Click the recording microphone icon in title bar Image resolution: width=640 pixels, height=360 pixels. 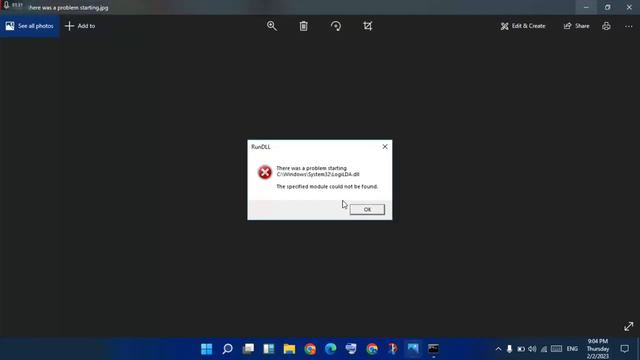click(x=7, y=6)
